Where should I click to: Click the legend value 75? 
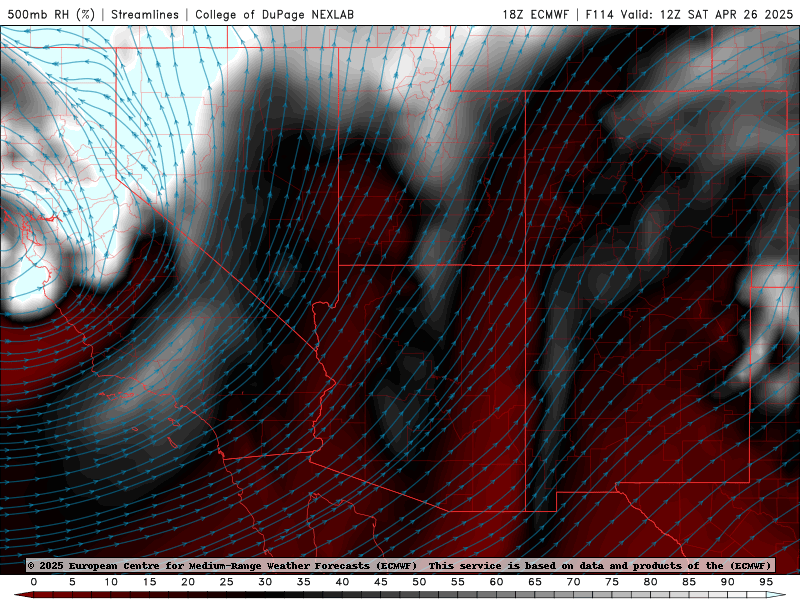click(x=612, y=582)
